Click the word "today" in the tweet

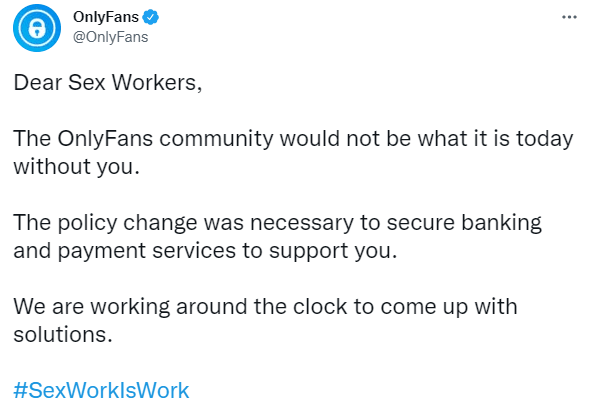545,139
